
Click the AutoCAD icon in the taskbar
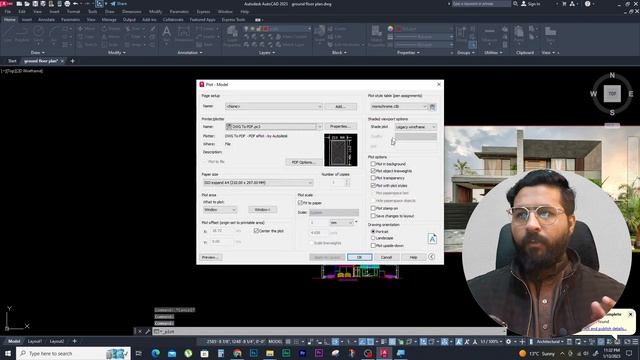pyautogui.click(x=384, y=353)
